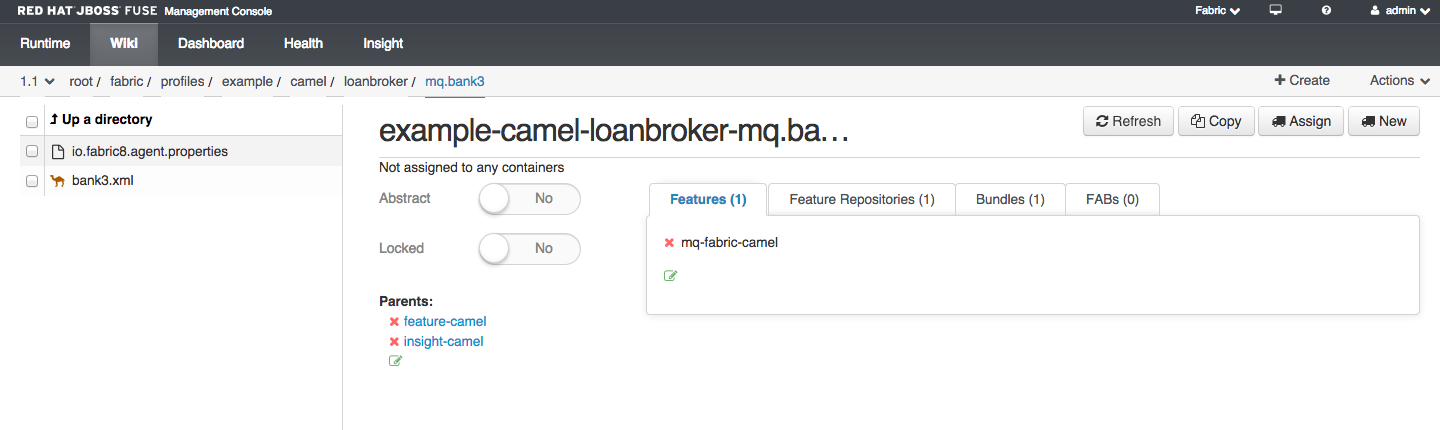Switch to Feature Repositories tab
This screenshot has height=430, width=1440.
tap(862, 199)
